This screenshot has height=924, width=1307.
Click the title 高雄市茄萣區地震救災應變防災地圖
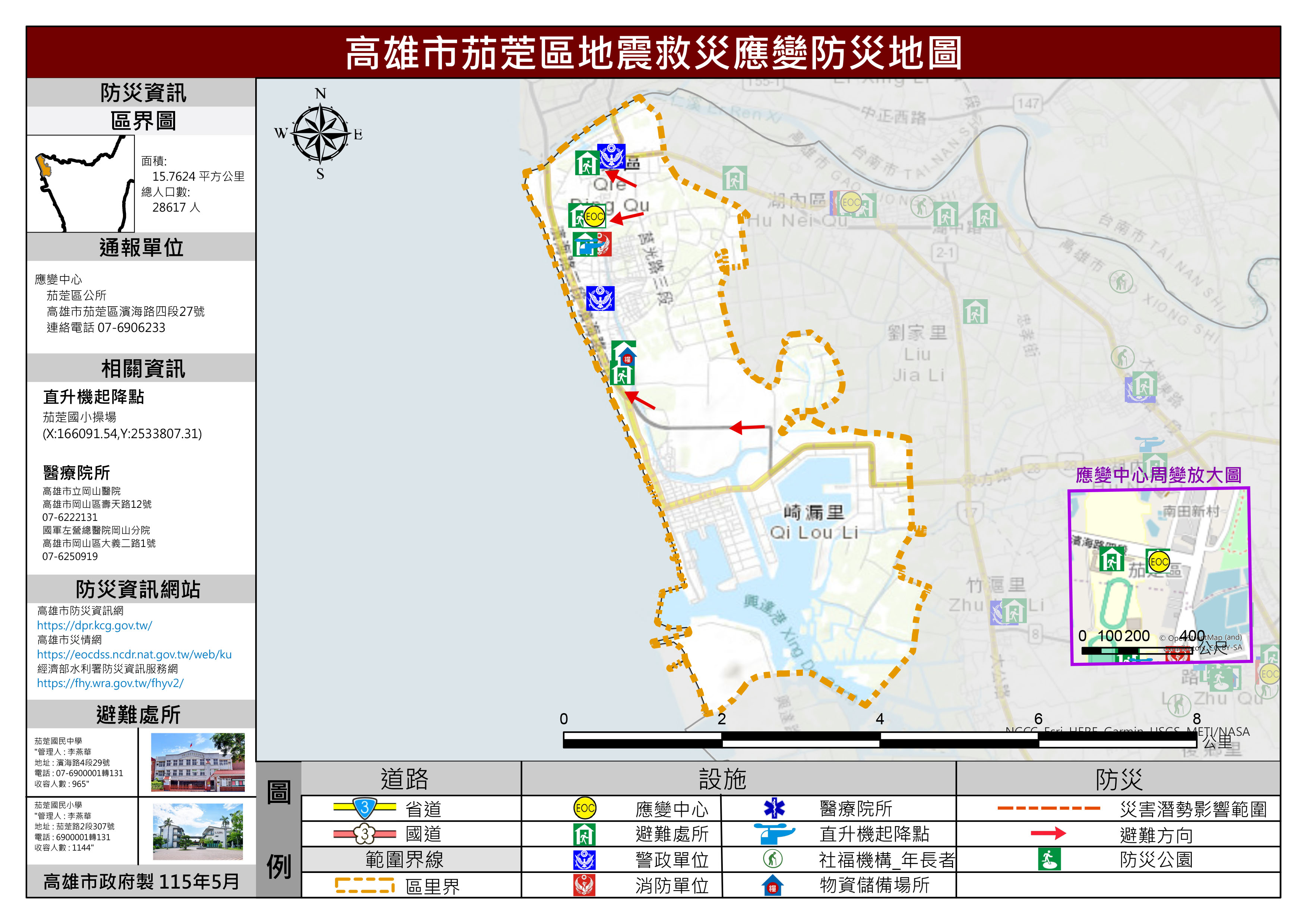click(x=653, y=53)
